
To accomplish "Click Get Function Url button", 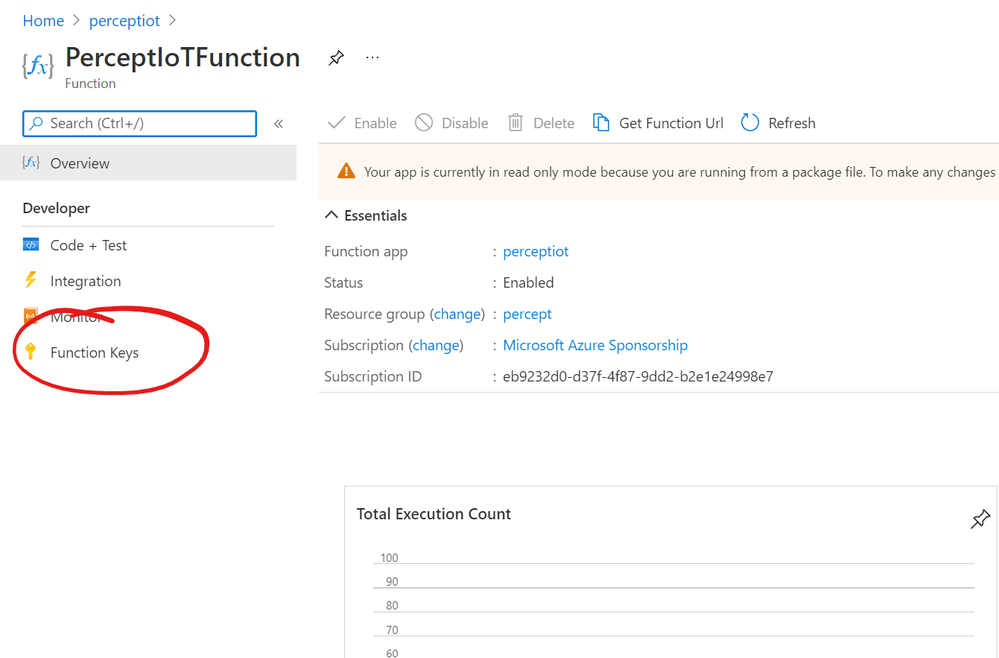I will [658, 123].
